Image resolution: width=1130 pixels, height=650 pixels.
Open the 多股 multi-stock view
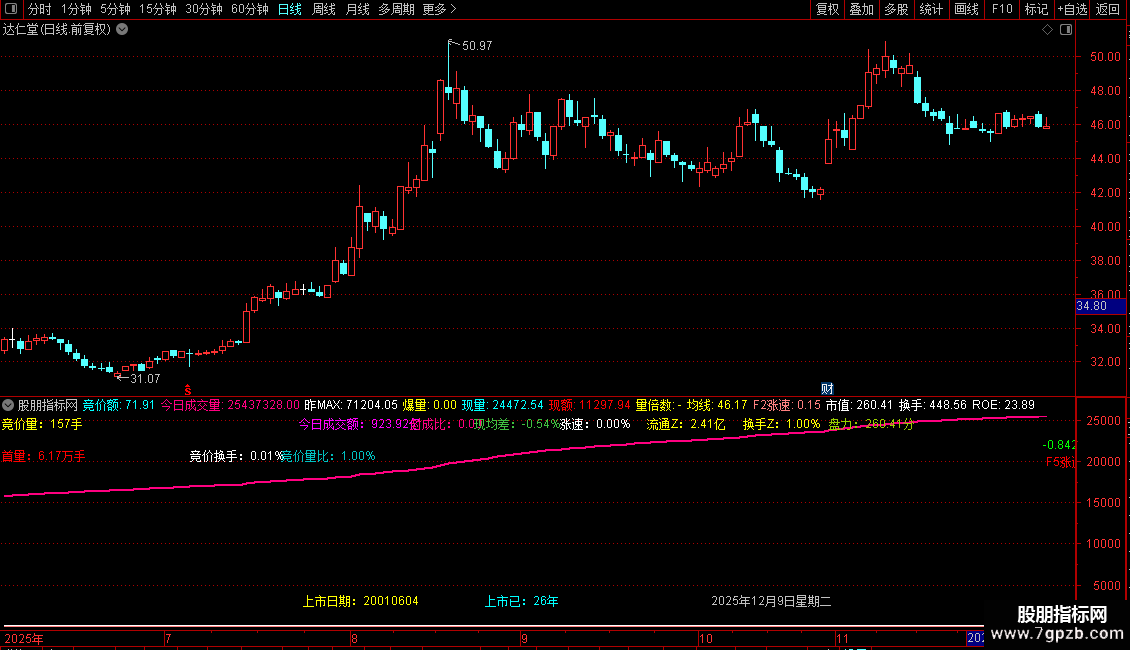(x=897, y=9)
